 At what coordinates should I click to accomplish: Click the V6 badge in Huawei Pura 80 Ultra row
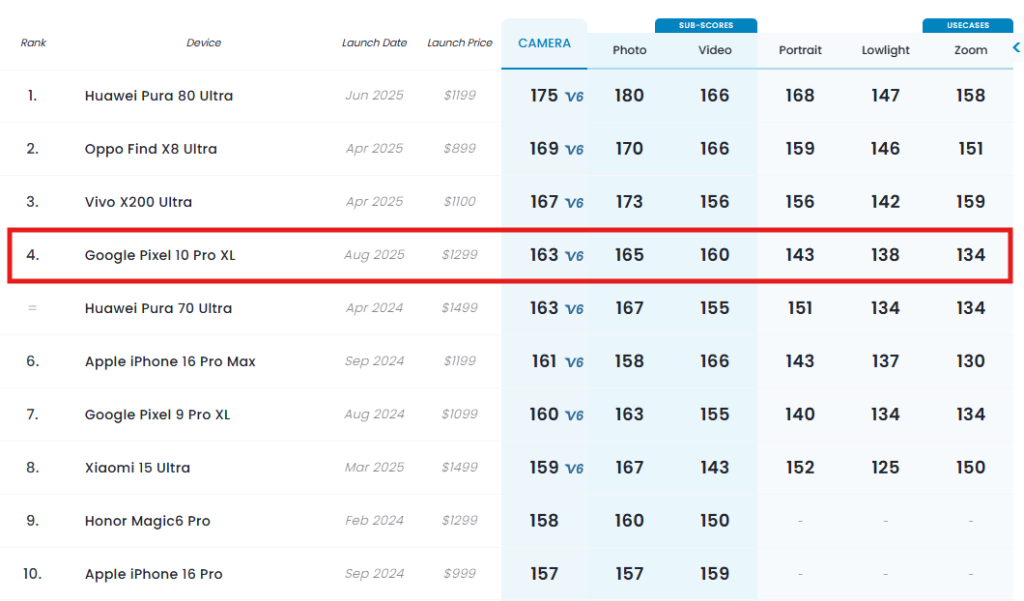point(575,97)
